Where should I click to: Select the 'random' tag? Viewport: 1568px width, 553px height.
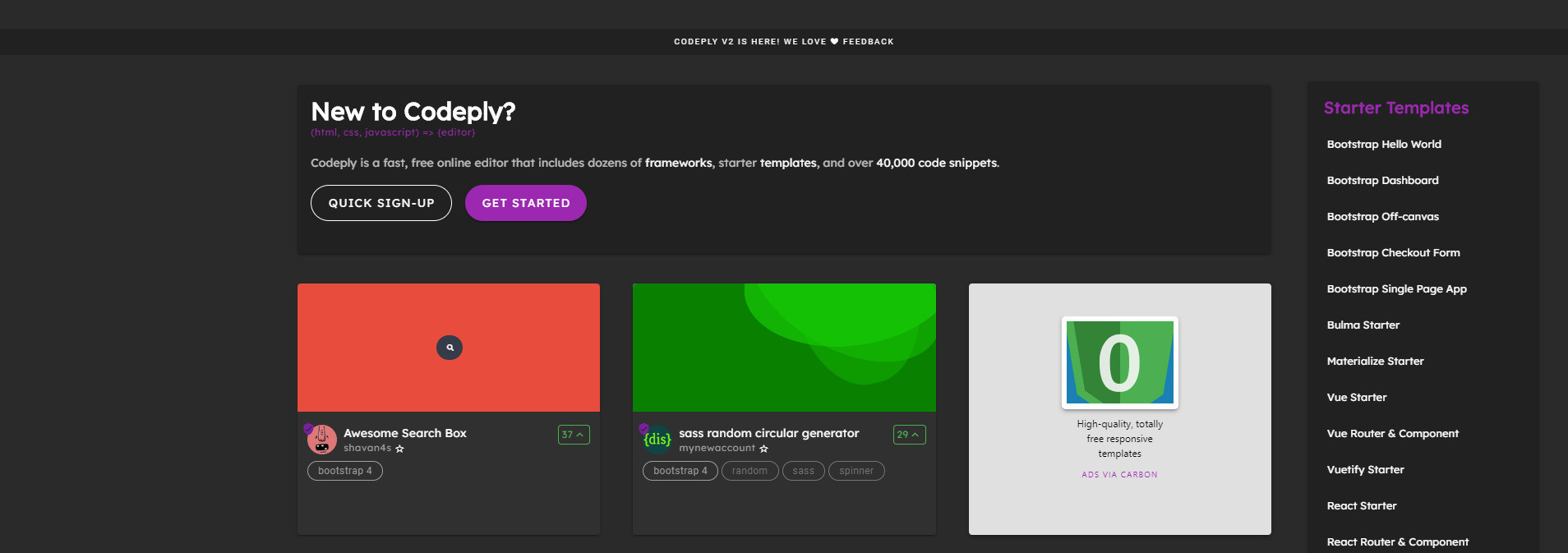[x=750, y=471]
